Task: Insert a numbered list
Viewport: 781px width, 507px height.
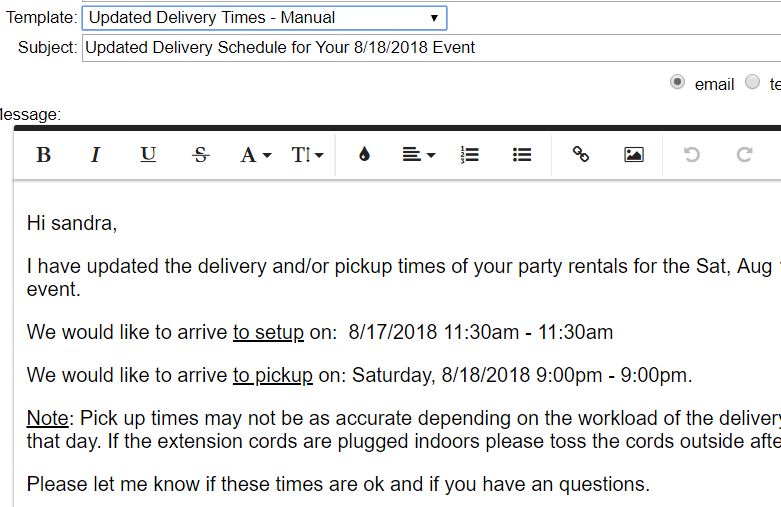Action: coord(469,155)
